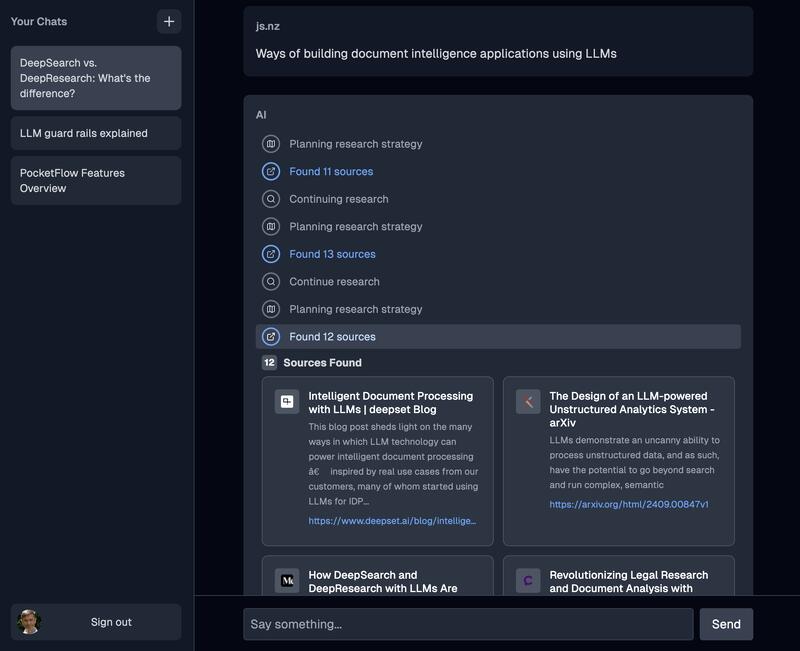Click the map icon above Found 13 sources
This screenshot has height=651, width=800.
pos(271,227)
